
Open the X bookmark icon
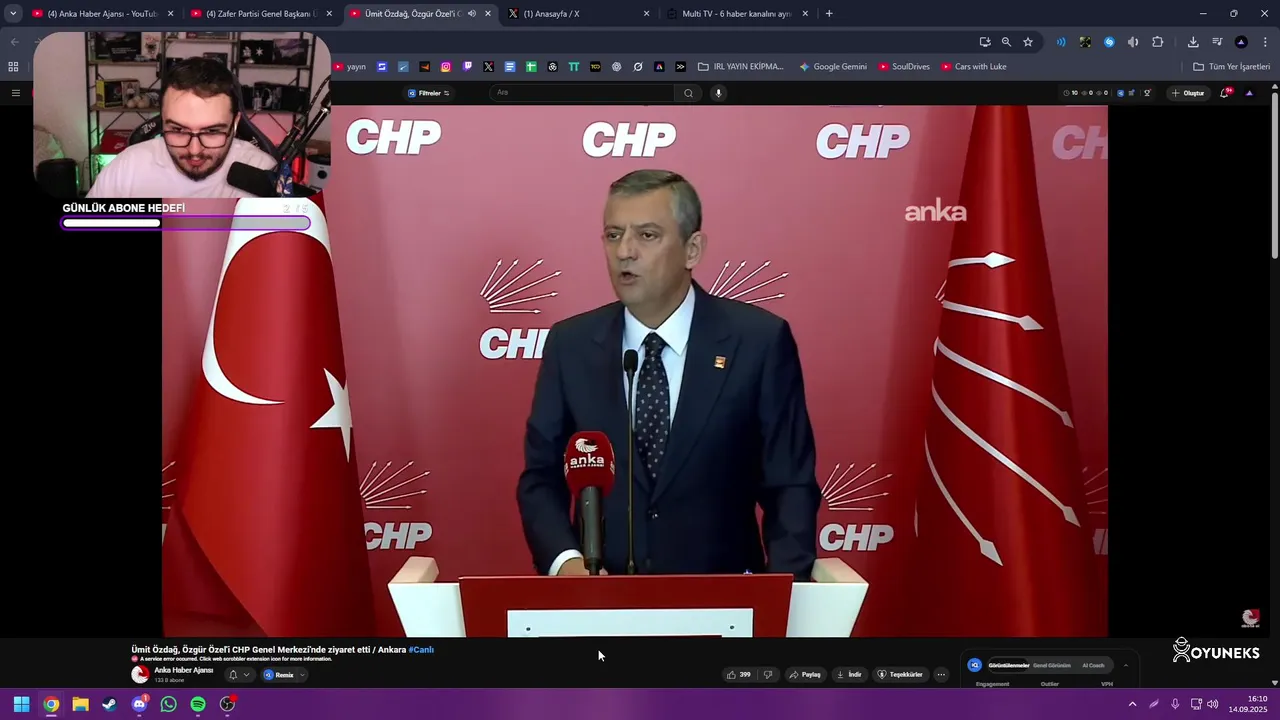[488, 67]
